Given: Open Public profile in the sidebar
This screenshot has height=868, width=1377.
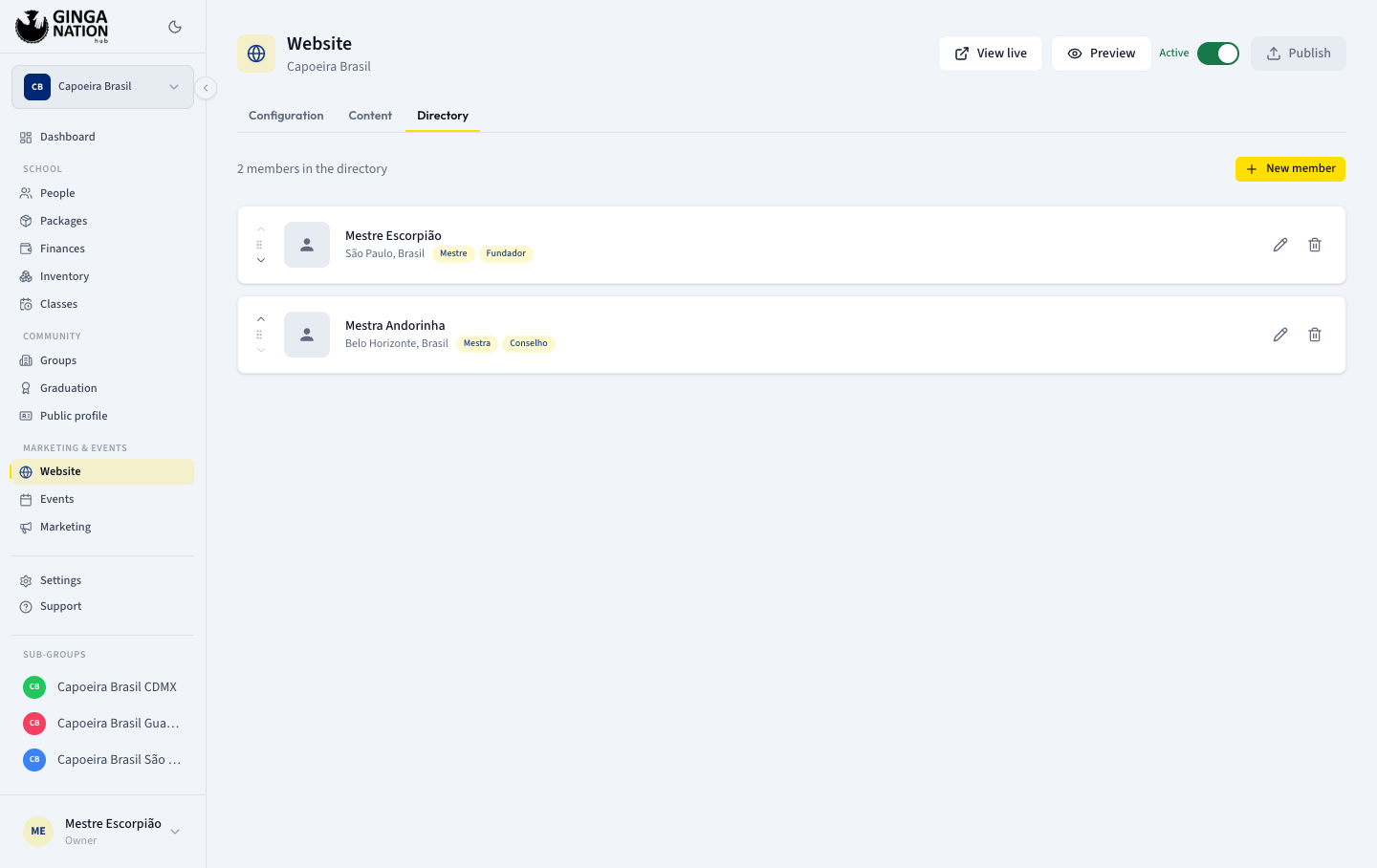Looking at the screenshot, I should (x=102, y=416).
